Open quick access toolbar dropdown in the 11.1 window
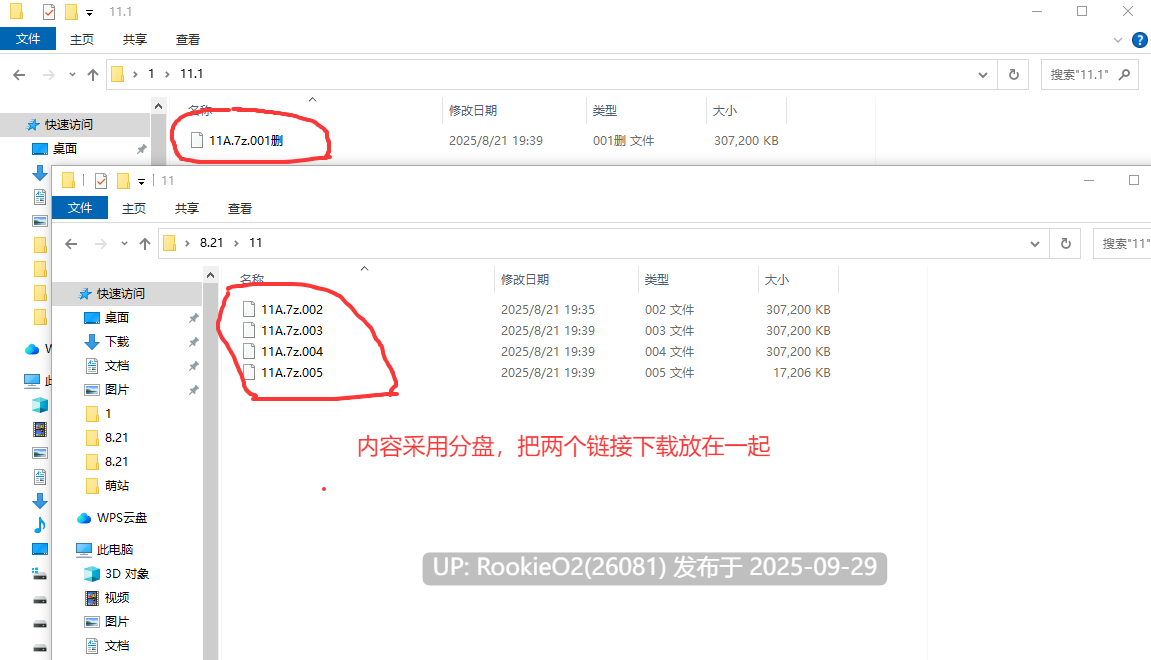 tap(90, 12)
